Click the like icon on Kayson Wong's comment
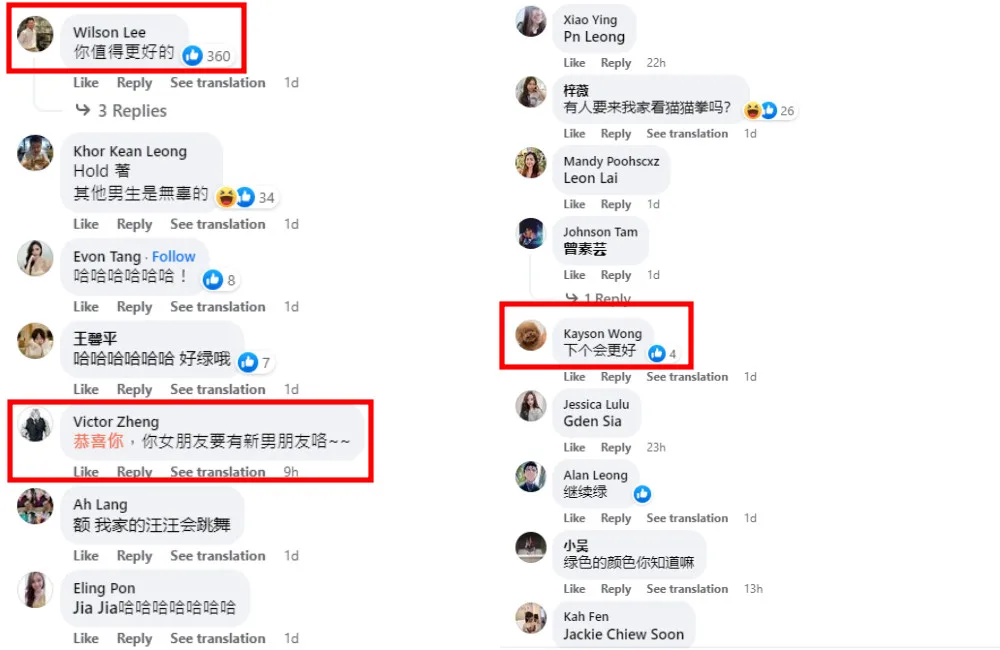1000x650 pixels. coord(656,353)
